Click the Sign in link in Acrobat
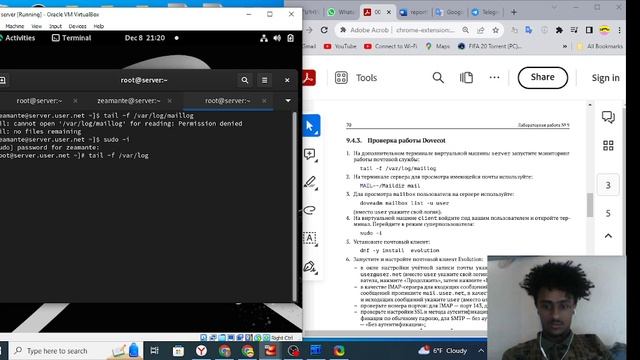The height and width of the screenshot is (360, 640). pos(605,78)
